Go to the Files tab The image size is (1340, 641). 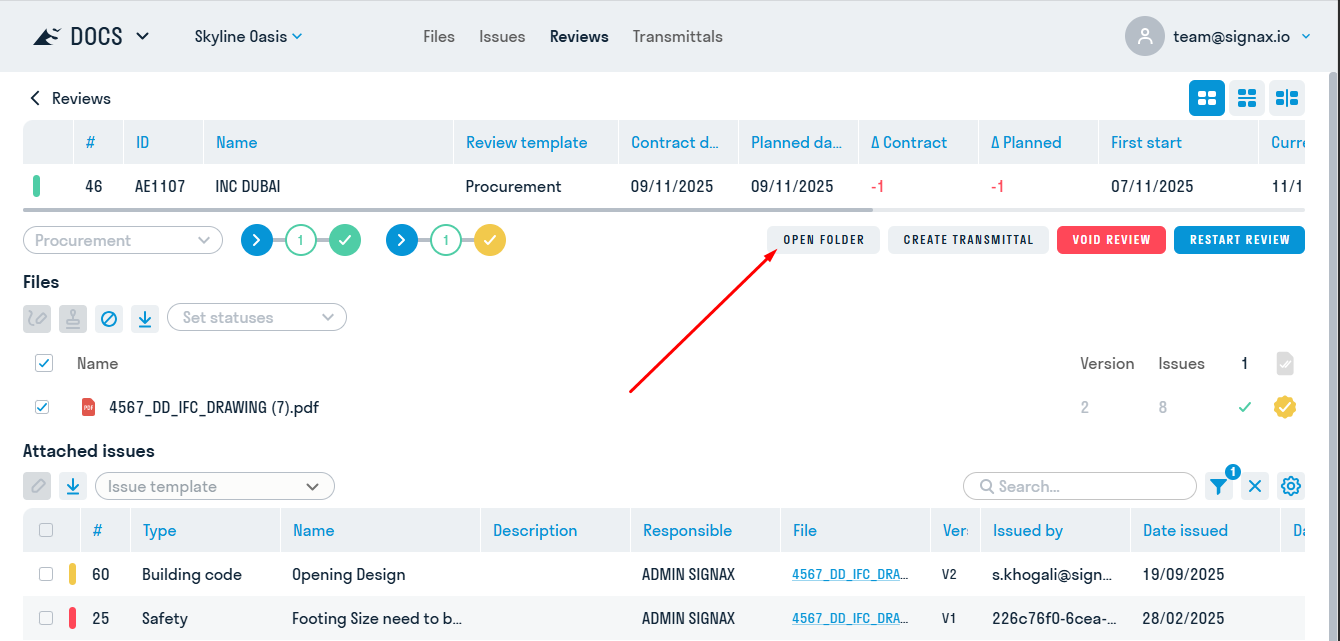point(439,36)
